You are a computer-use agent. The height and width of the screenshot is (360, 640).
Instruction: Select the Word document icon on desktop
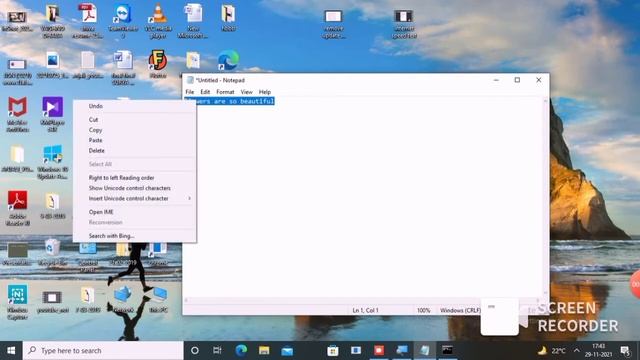[x=123, y=67]
